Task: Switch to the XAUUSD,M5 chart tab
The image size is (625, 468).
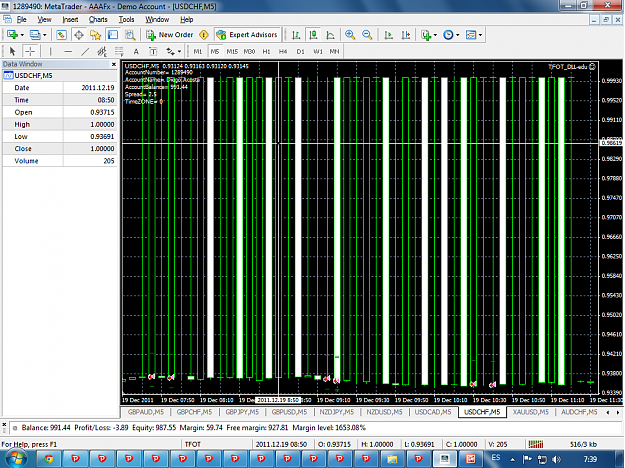Action: click(x=531, y=412)
